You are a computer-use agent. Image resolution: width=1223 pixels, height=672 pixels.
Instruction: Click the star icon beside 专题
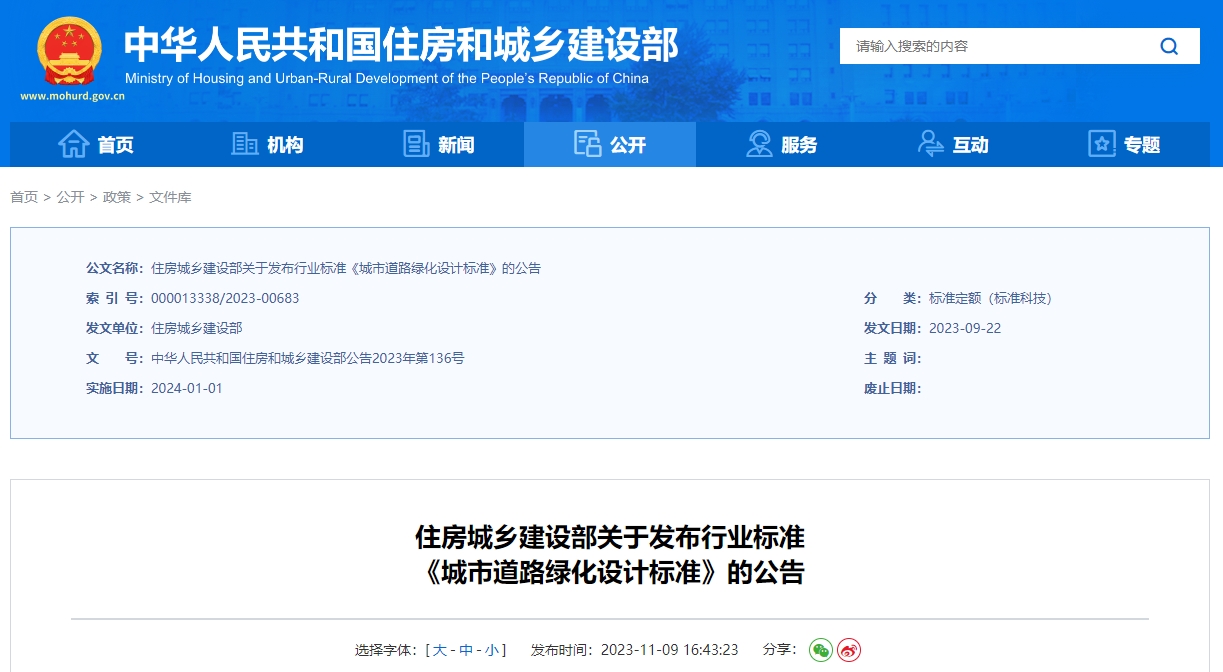click(x=1101, y=144)
